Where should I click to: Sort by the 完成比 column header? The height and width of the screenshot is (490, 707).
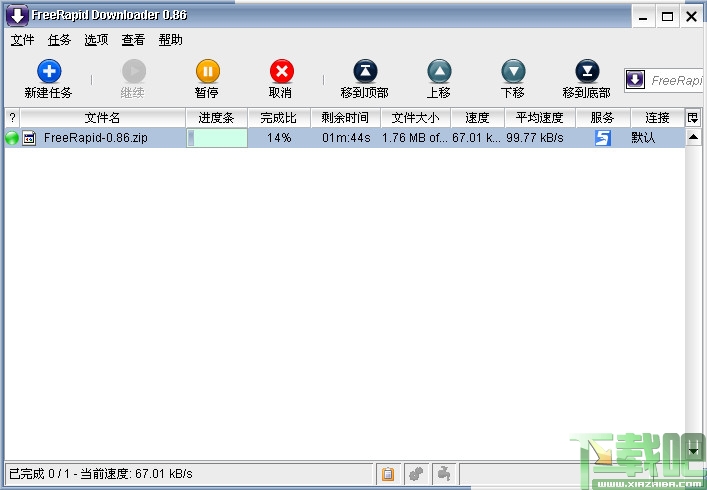click(x=279, y=118)
